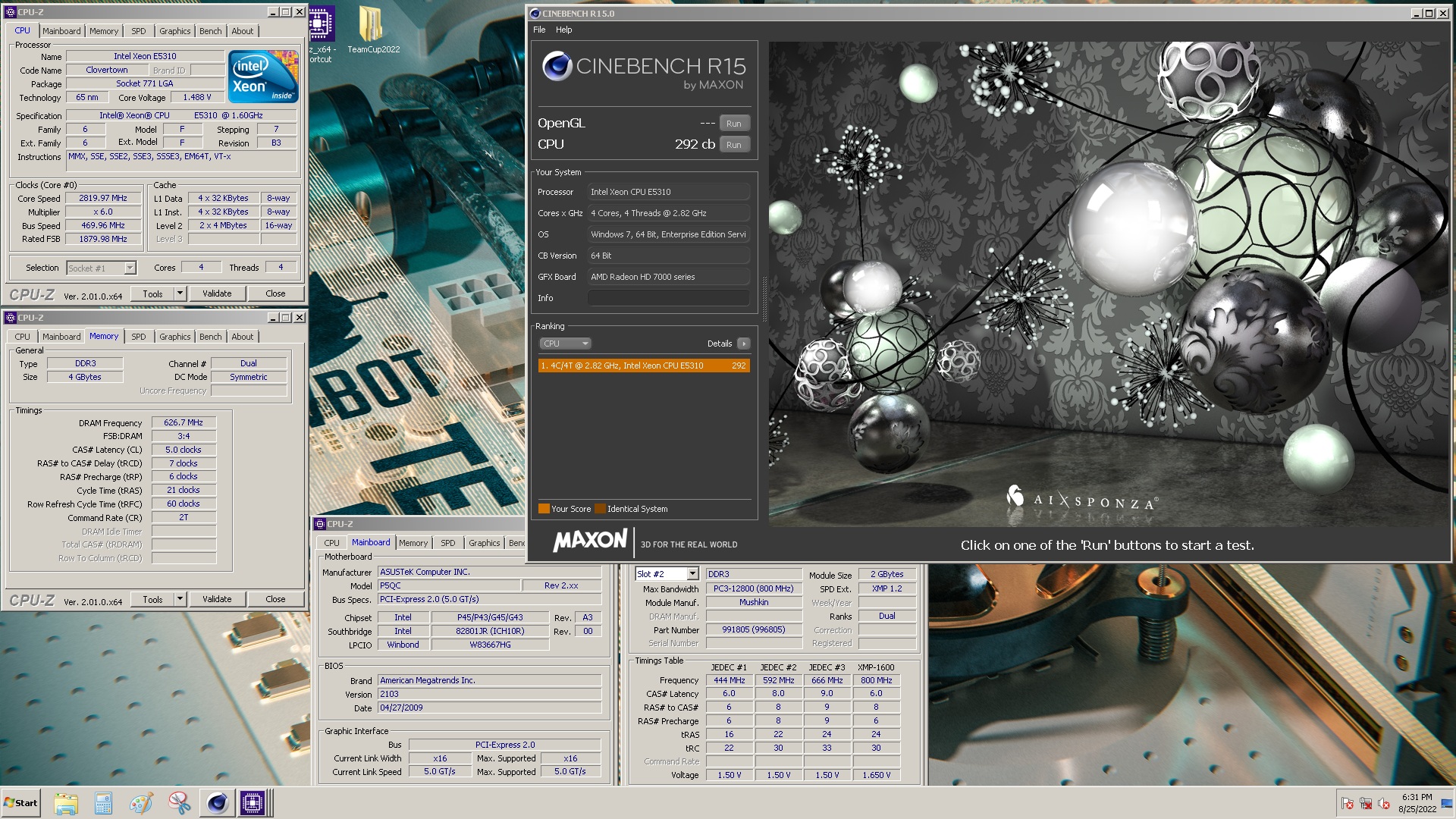The image size is (1456, 819).
Task: Open the Calculator taskbar icon
Action: [104, 803]
